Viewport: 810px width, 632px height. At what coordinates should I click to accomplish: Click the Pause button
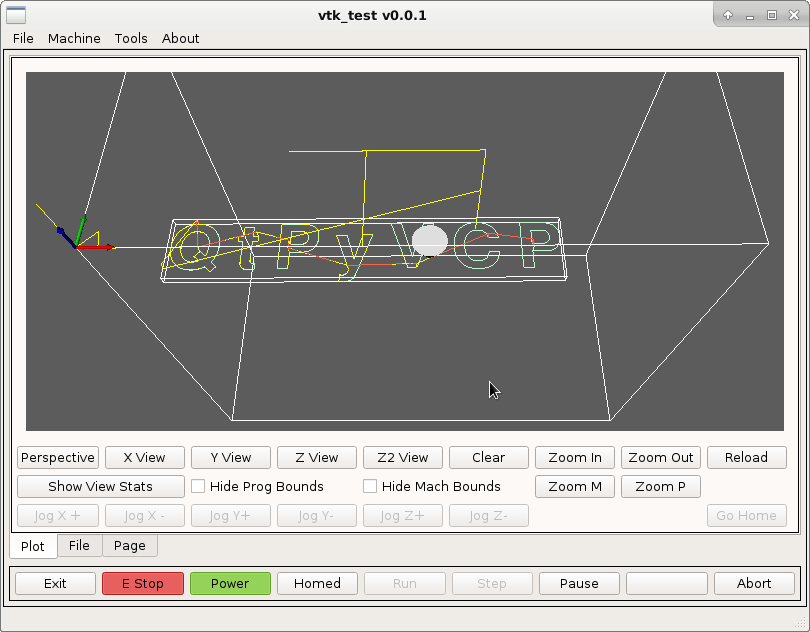[579, 583]
